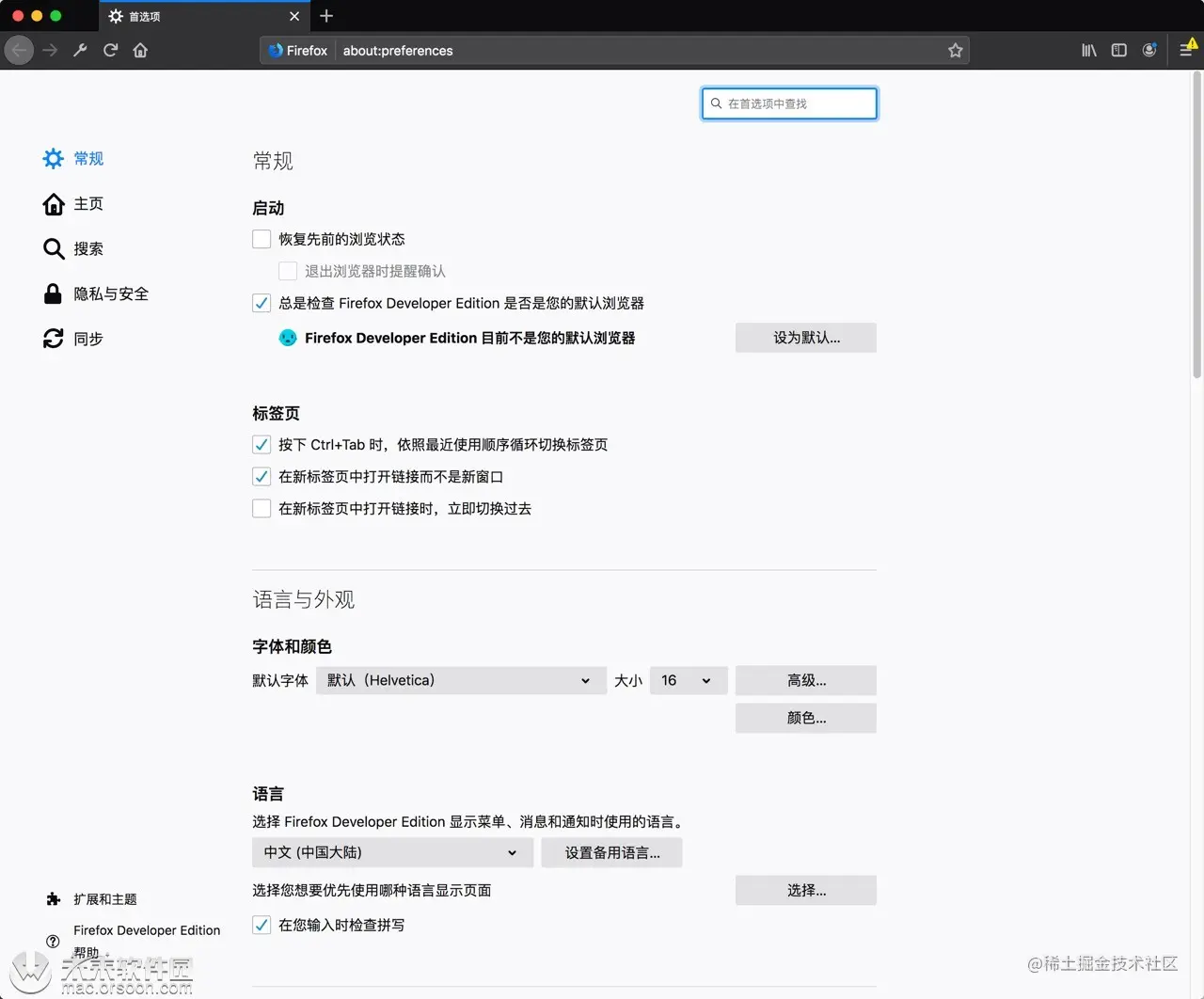Select the 常规 gear icon in sidebar
Image resolution: width=1204 pixels, height=999 pixels.
coord(54,158)
